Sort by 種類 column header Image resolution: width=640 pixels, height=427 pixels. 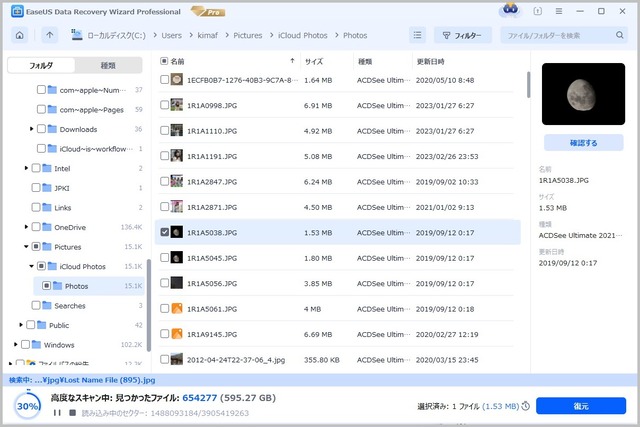[x=365, y=62]
